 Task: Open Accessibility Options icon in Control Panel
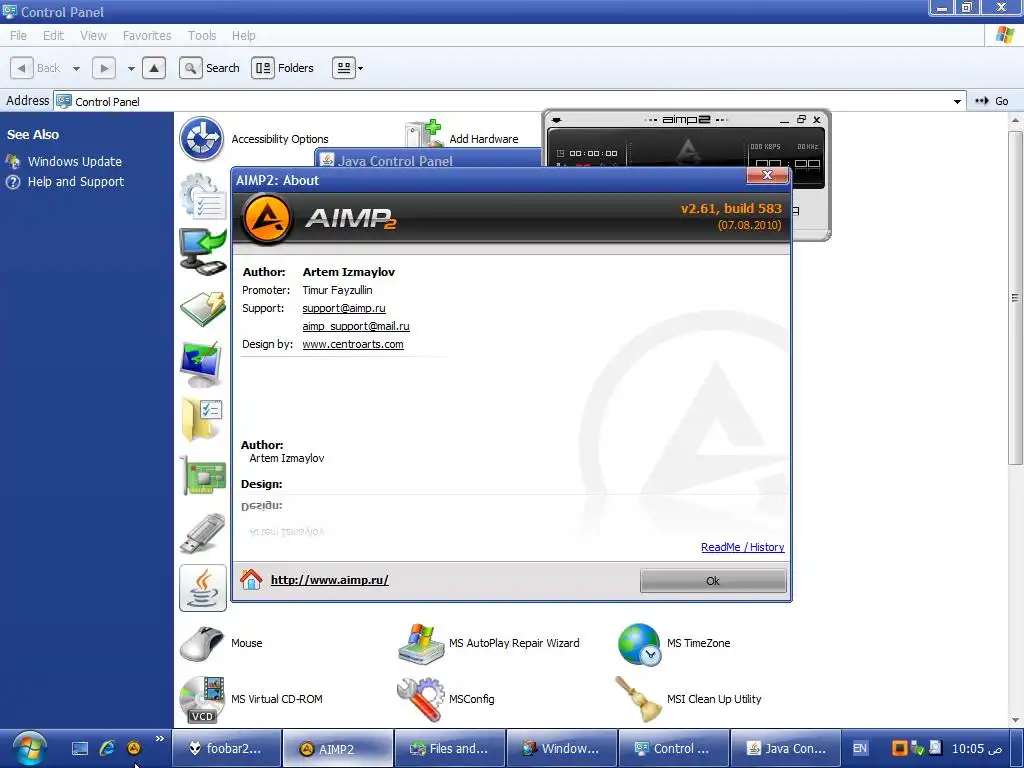coord(202,138)
